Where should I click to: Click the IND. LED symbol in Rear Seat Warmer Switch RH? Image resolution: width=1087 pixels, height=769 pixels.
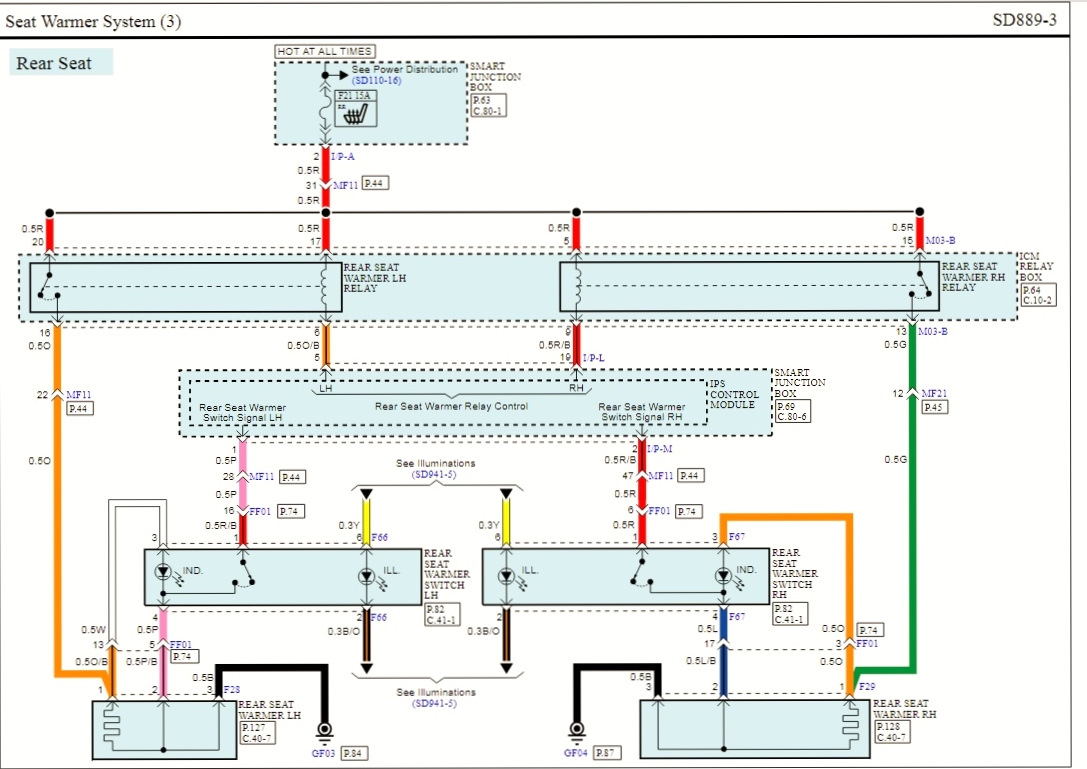[x=723, y=575]
